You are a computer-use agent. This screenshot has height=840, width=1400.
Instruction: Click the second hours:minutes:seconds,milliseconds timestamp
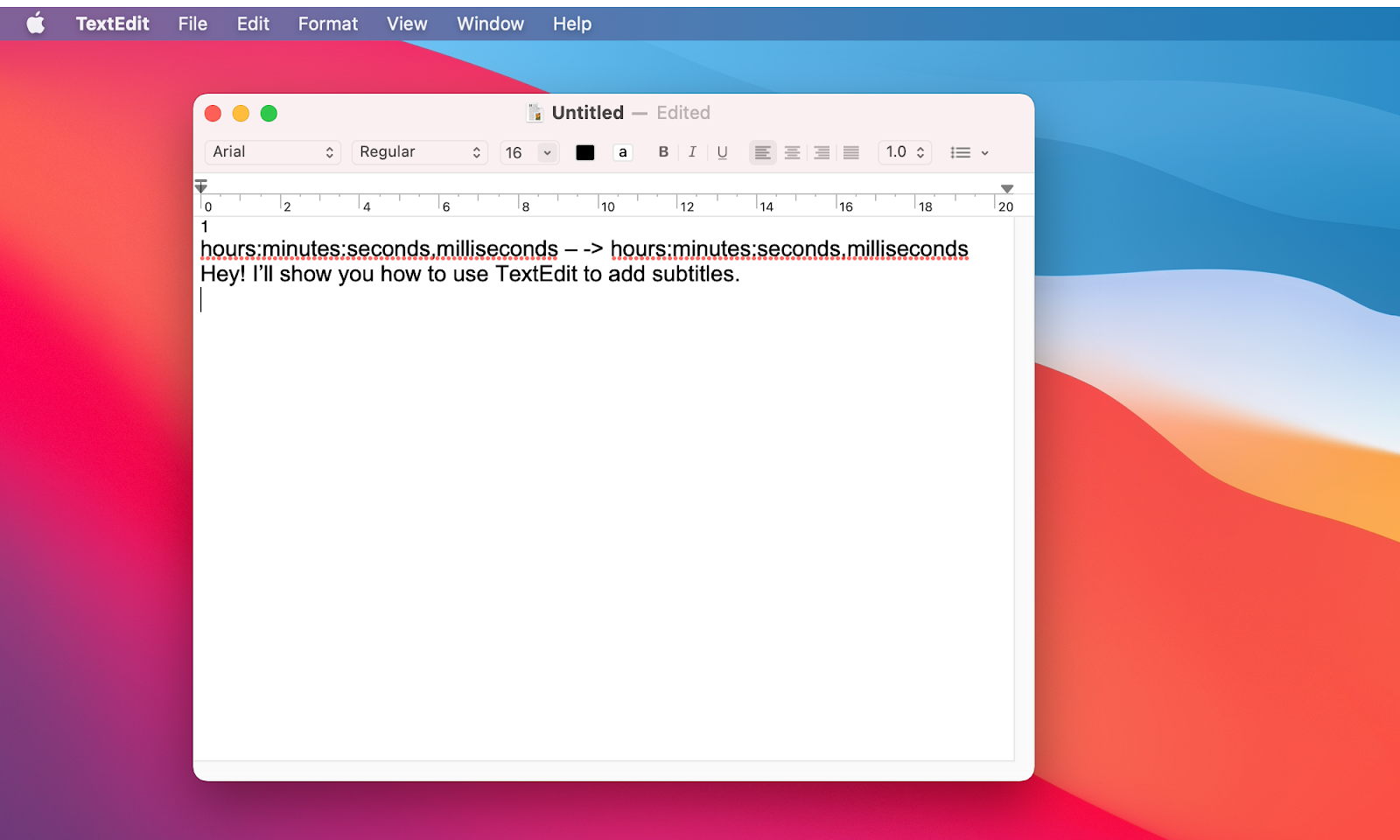click(x=789, y=249)
